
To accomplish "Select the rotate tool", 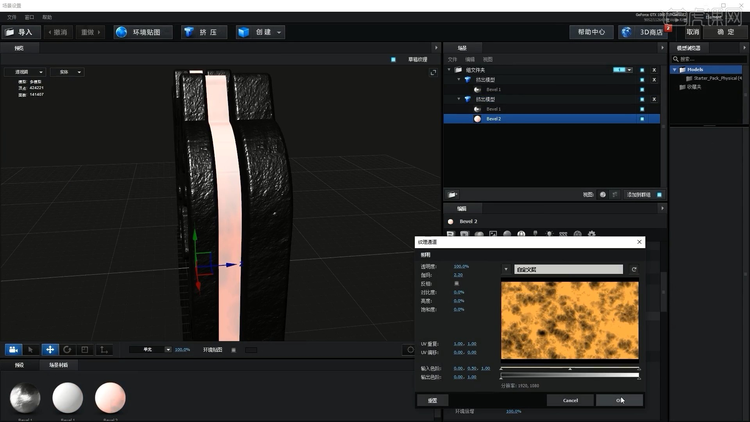I will pos(67,350).
